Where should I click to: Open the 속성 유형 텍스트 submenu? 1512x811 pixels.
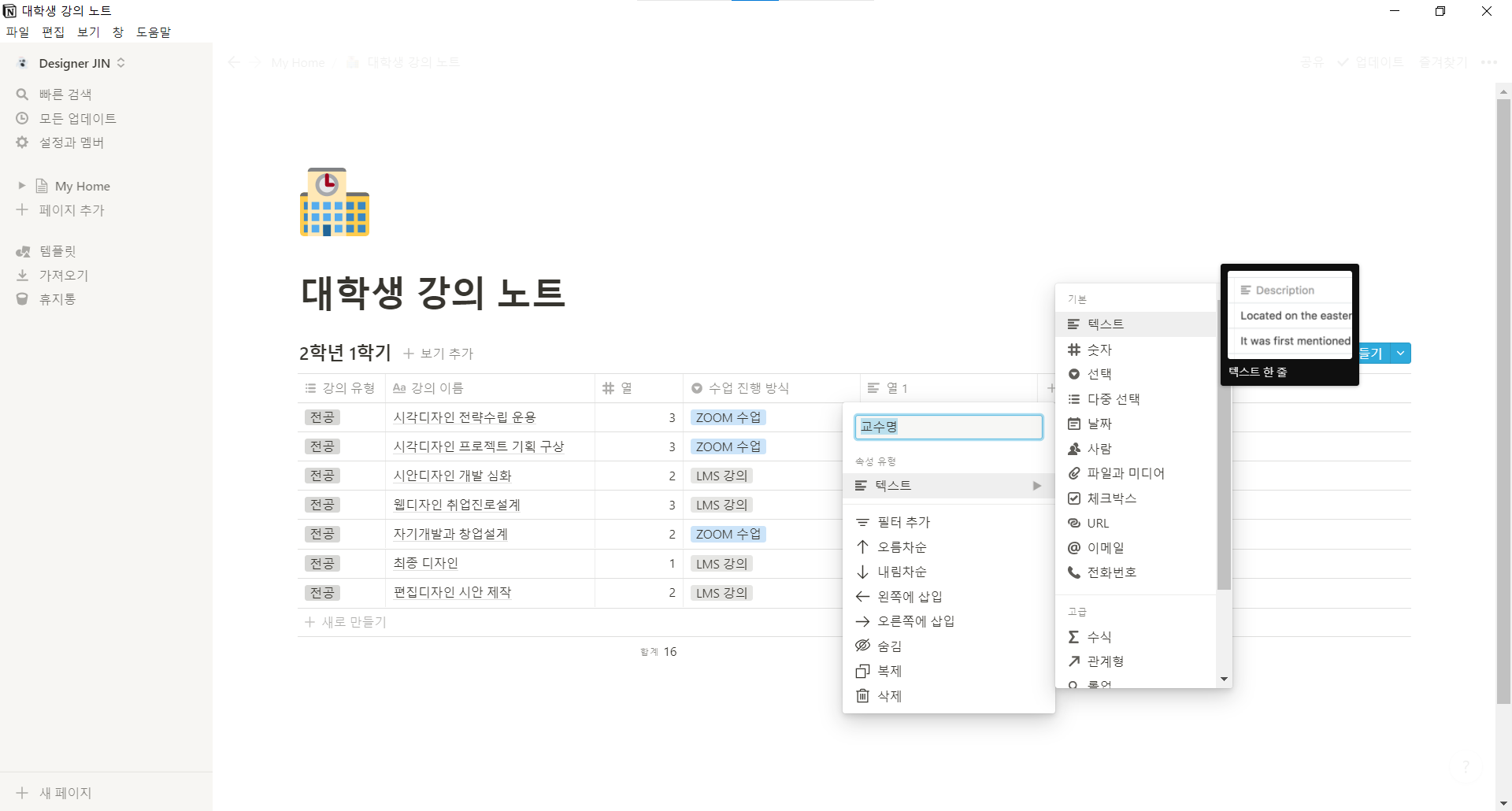tap(948, 486)
